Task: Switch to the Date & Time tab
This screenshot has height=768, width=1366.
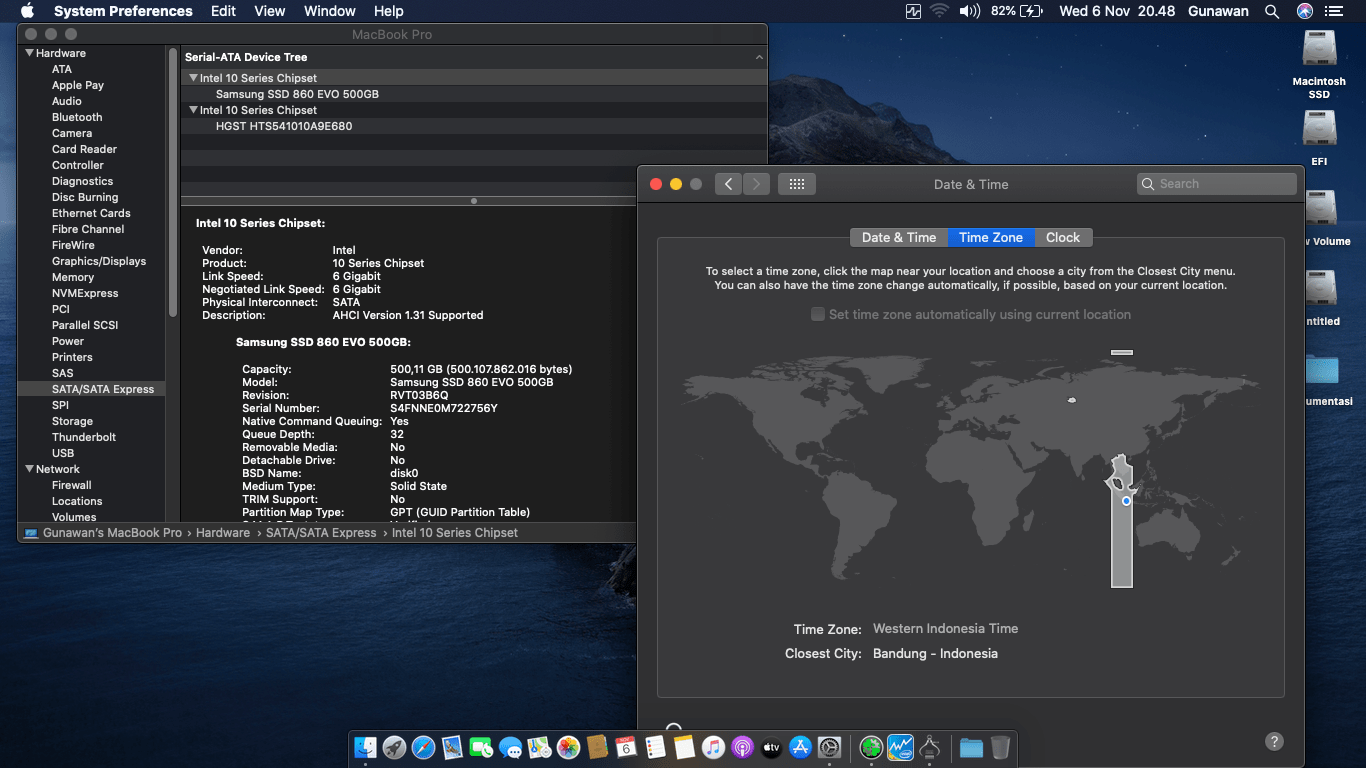Action: 898,237
